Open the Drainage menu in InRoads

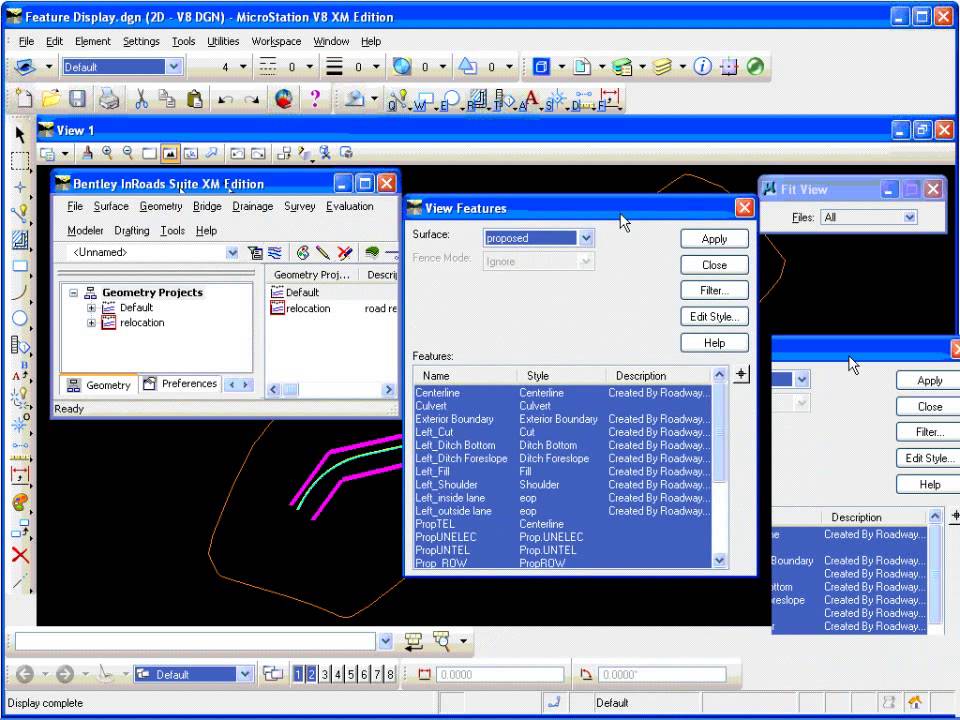[x=252, y=206]
